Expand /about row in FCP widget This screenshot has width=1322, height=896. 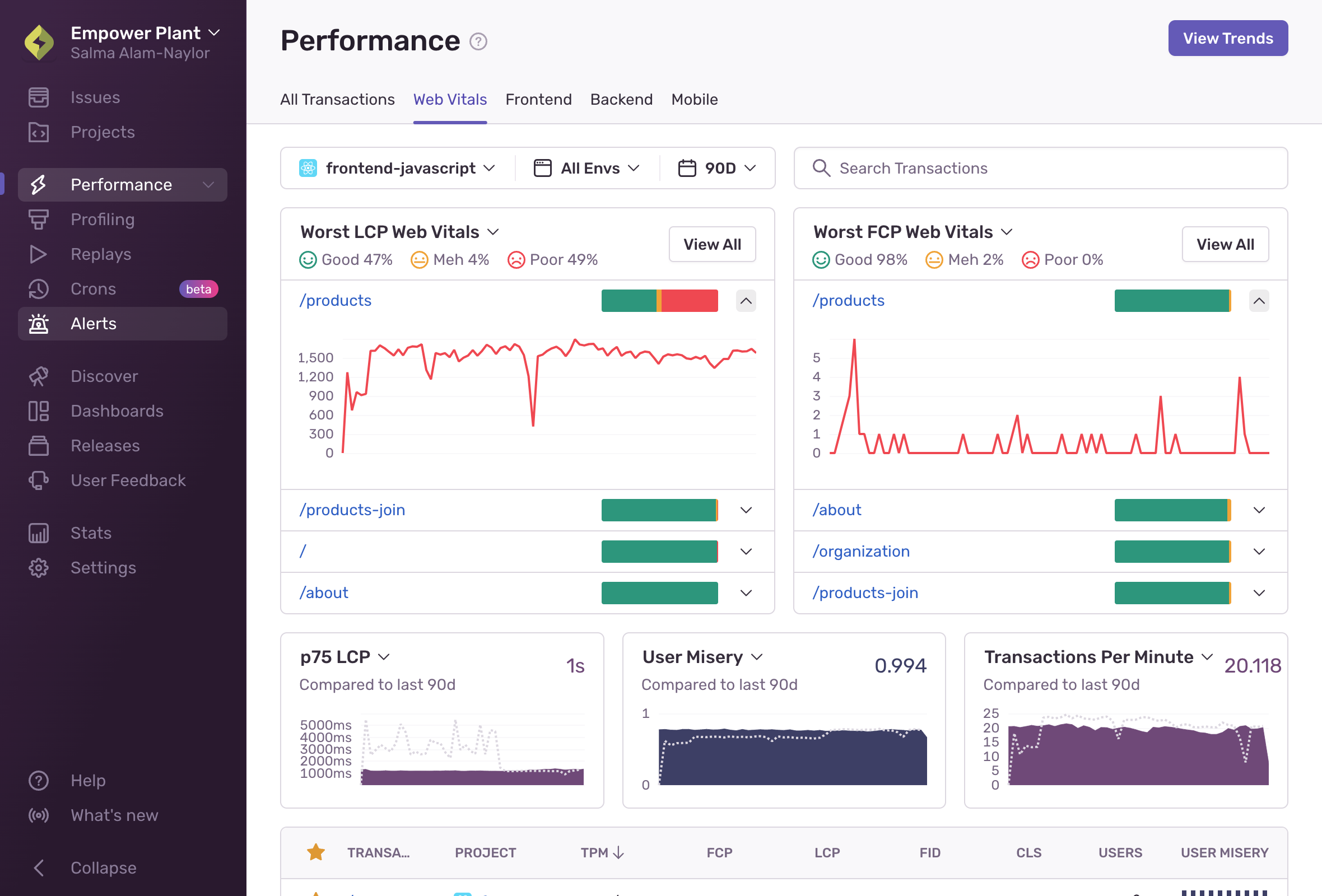[x=1259, y=510]
